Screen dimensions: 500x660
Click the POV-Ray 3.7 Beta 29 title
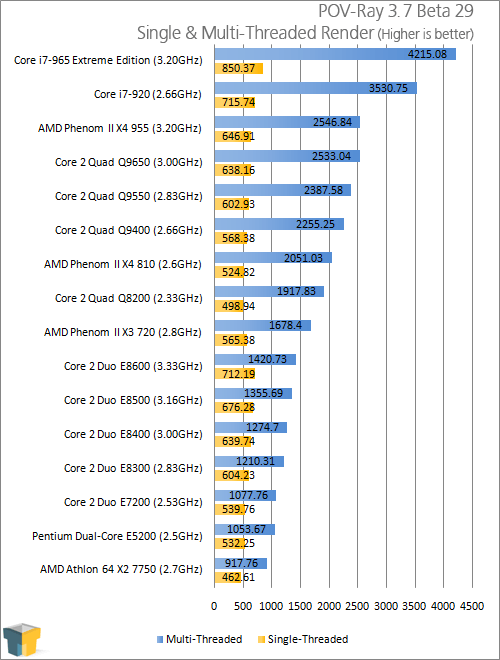[x=396, y=11]
